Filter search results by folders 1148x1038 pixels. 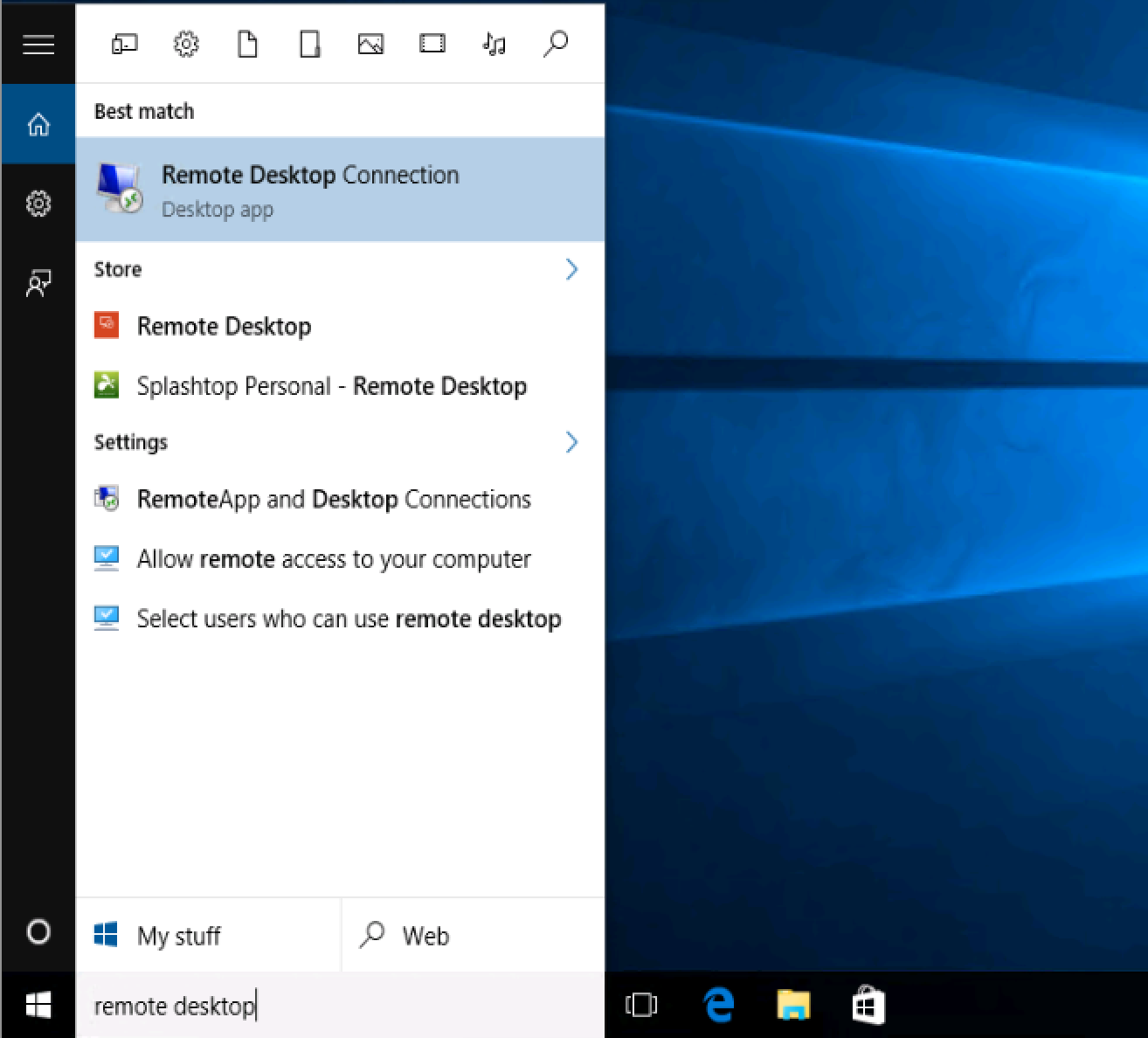tap(308, 44)
